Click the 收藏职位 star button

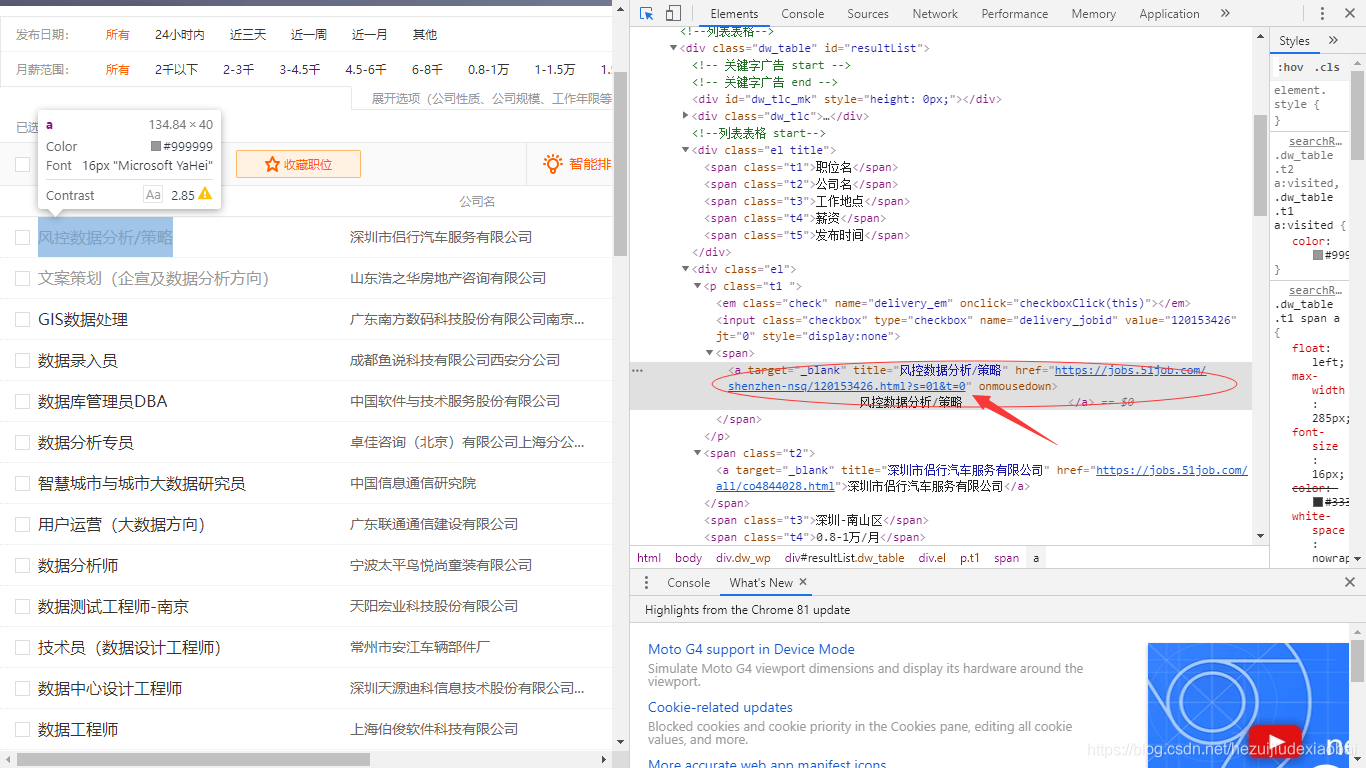tap(298, 164)
